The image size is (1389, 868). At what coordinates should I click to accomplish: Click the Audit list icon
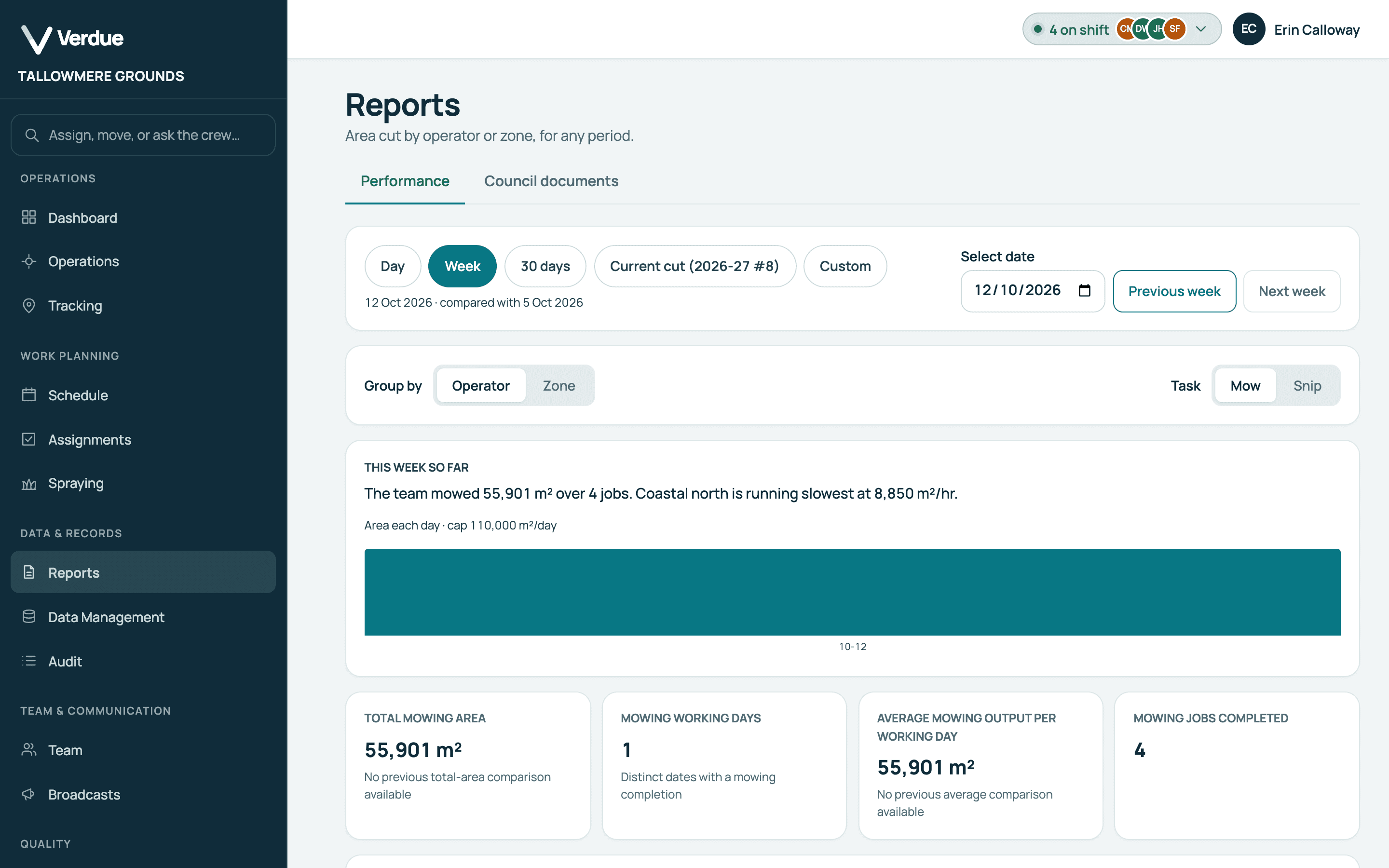pyautogui.click(x=29, y=661)
